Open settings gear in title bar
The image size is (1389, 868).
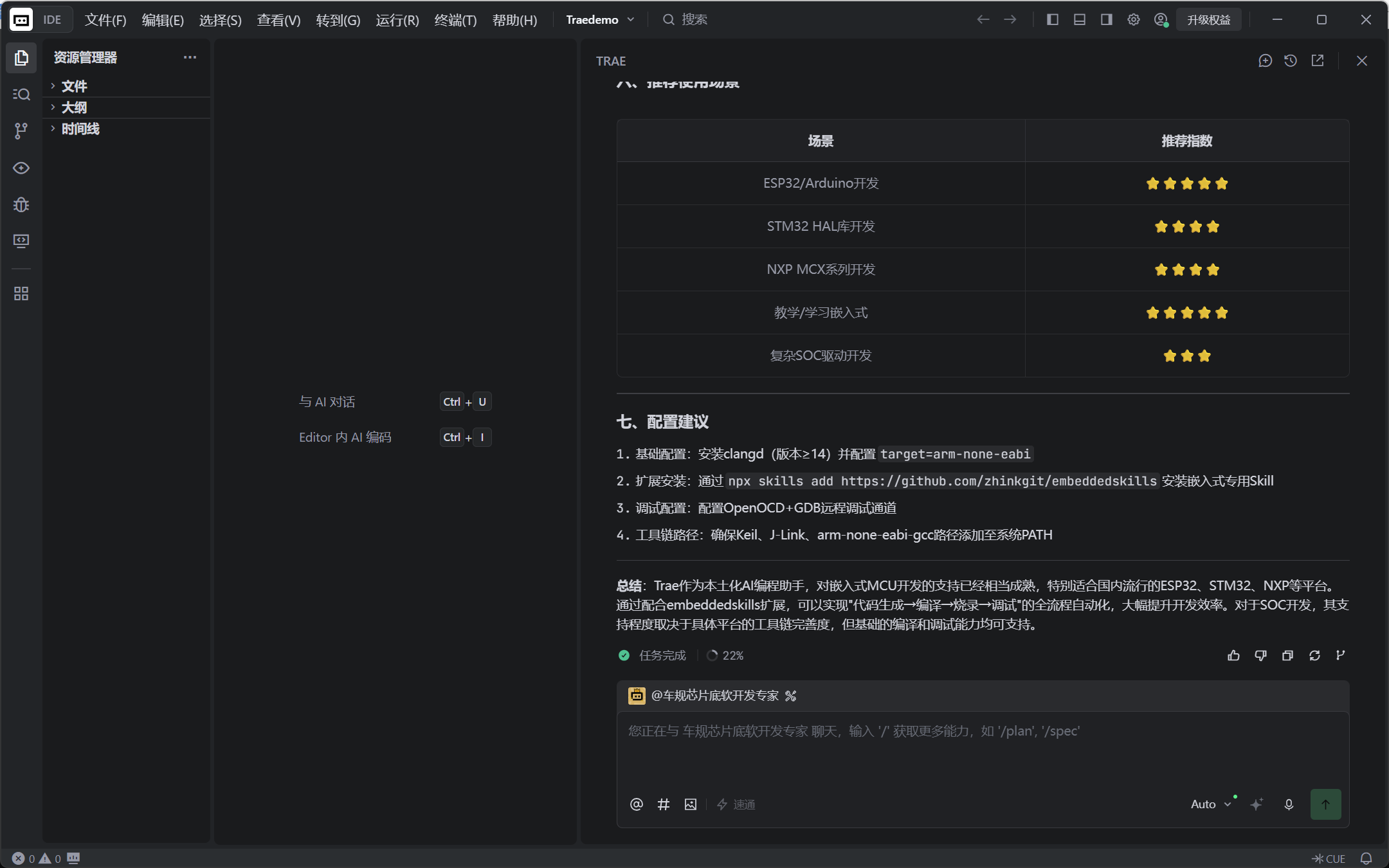(1134, 20)
